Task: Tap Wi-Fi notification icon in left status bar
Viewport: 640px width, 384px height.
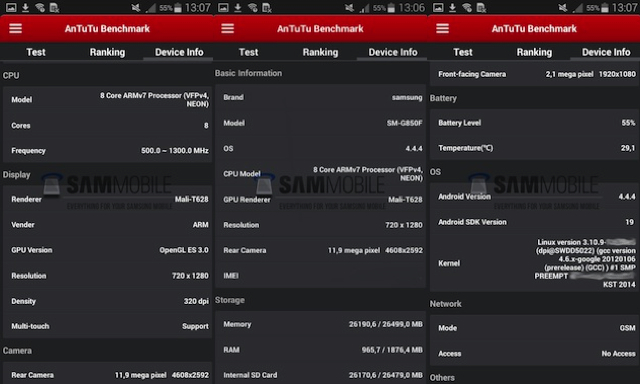Action: click(40, 7)
